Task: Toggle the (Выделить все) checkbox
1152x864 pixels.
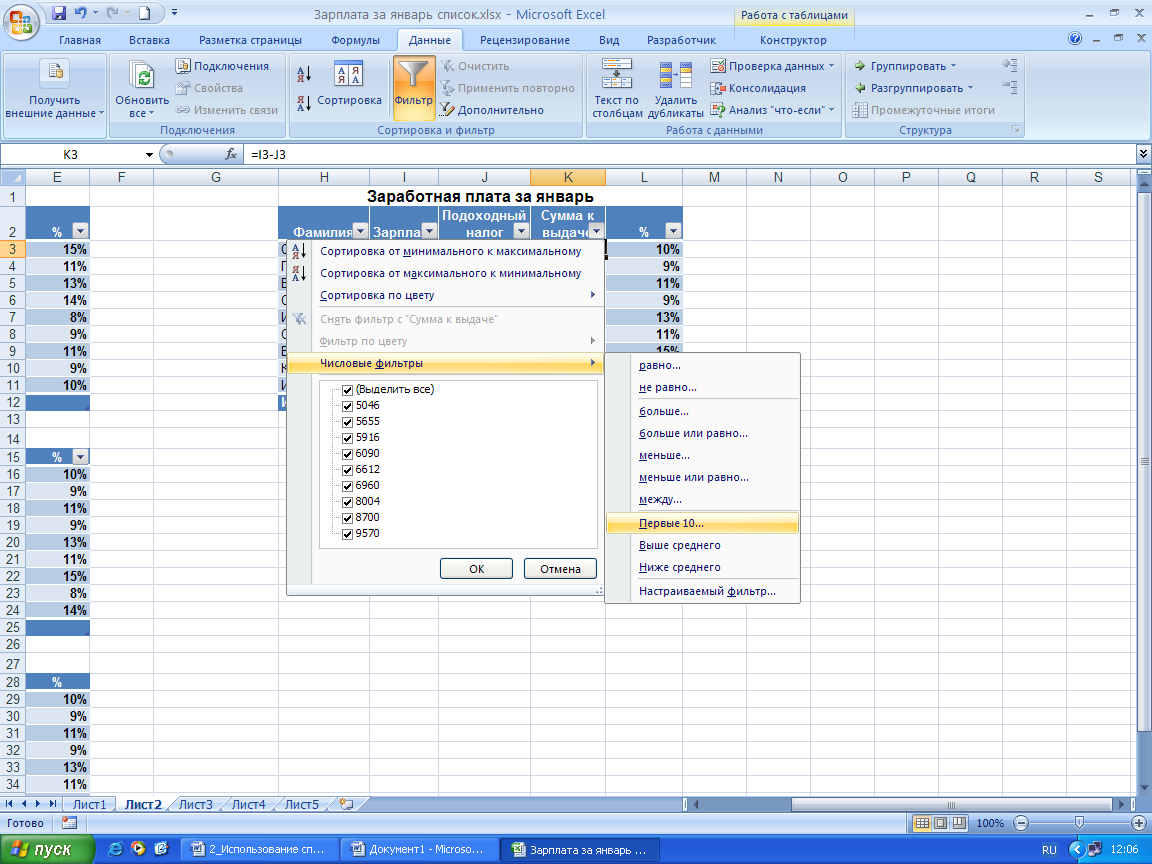Action: tap(348, 390)
